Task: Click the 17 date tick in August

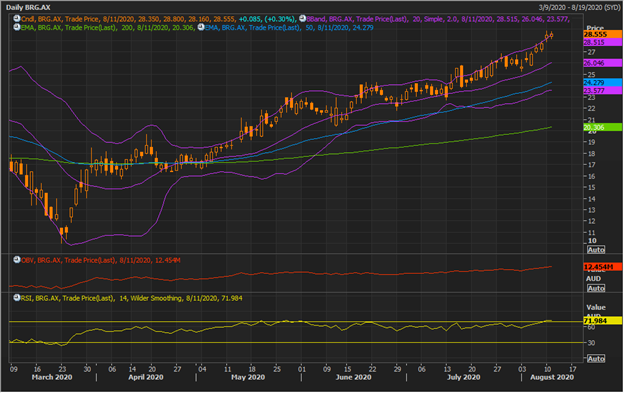Action: click(x=573, y=369)
